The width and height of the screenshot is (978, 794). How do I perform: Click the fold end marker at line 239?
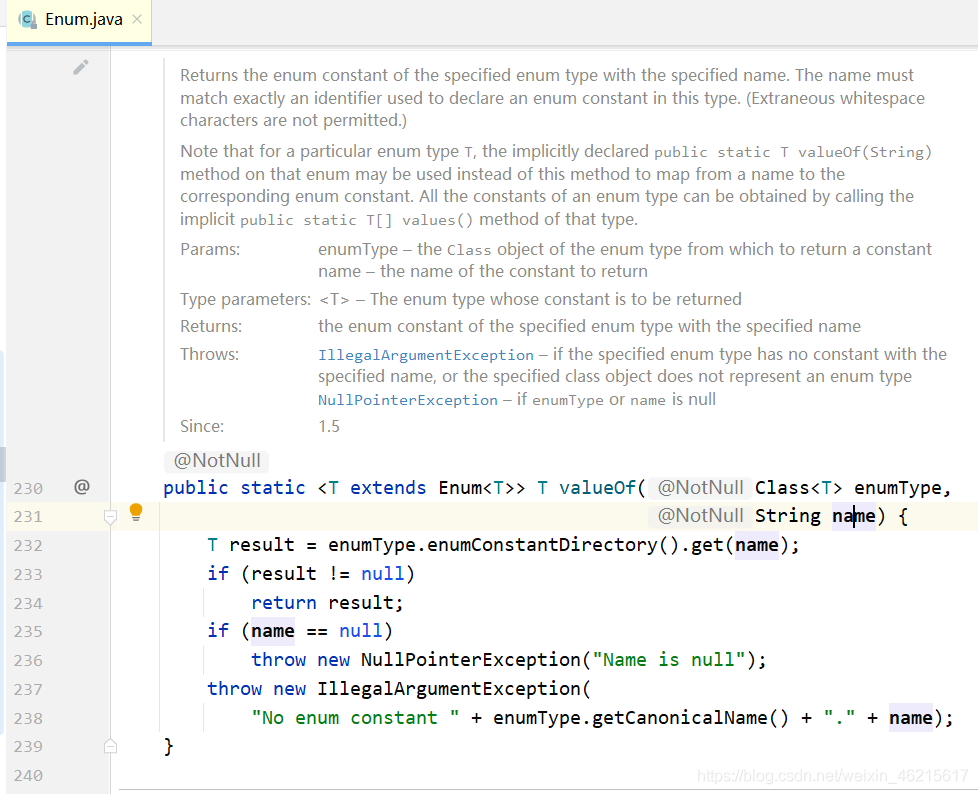(x=110, y=746)
